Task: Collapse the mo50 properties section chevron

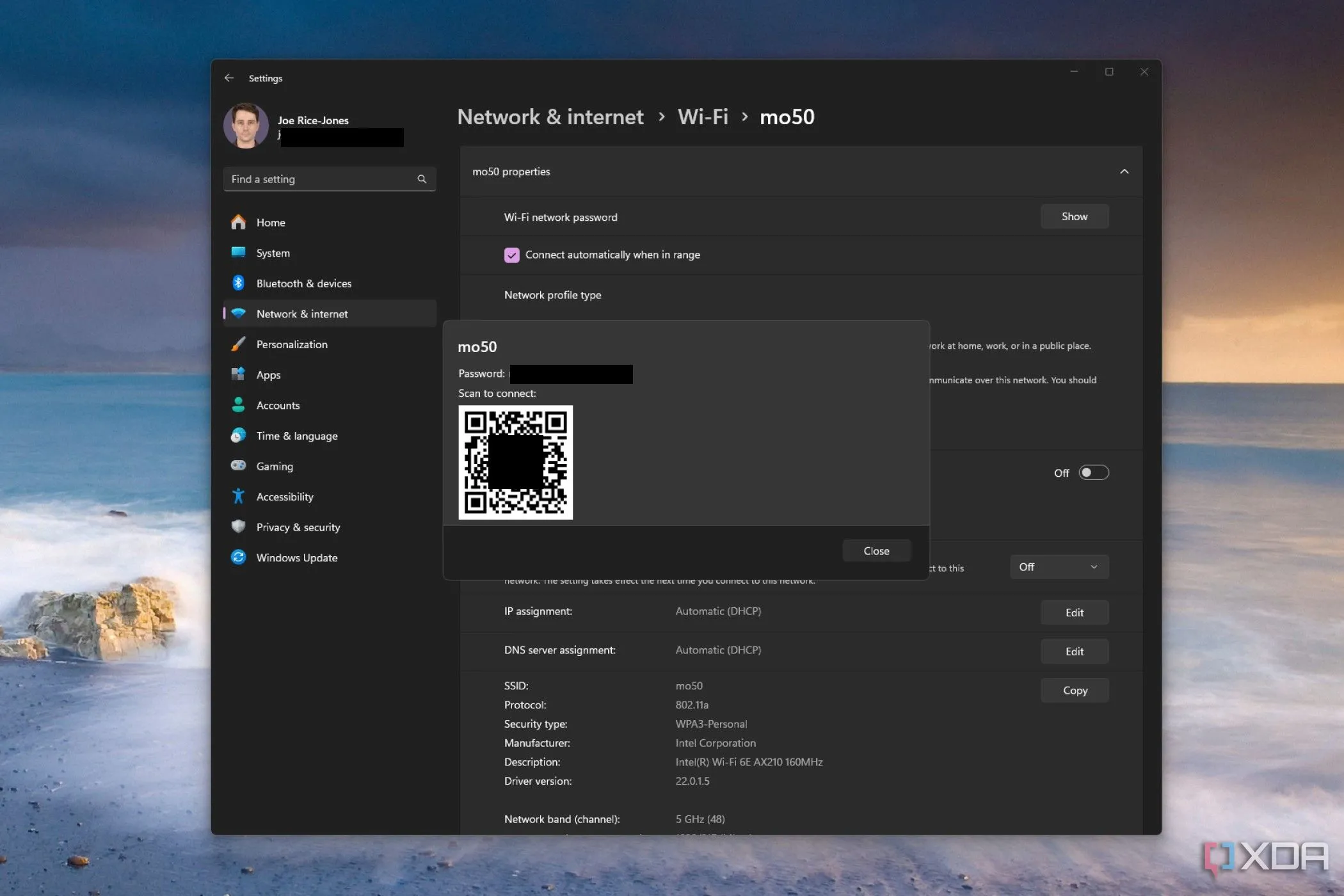Action: coord(1124,172)
